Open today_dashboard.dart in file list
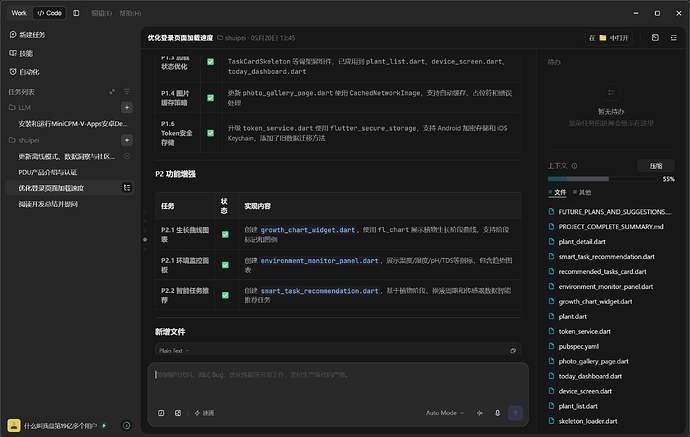This screenshot has width=690, height=437. click(590, 376)
